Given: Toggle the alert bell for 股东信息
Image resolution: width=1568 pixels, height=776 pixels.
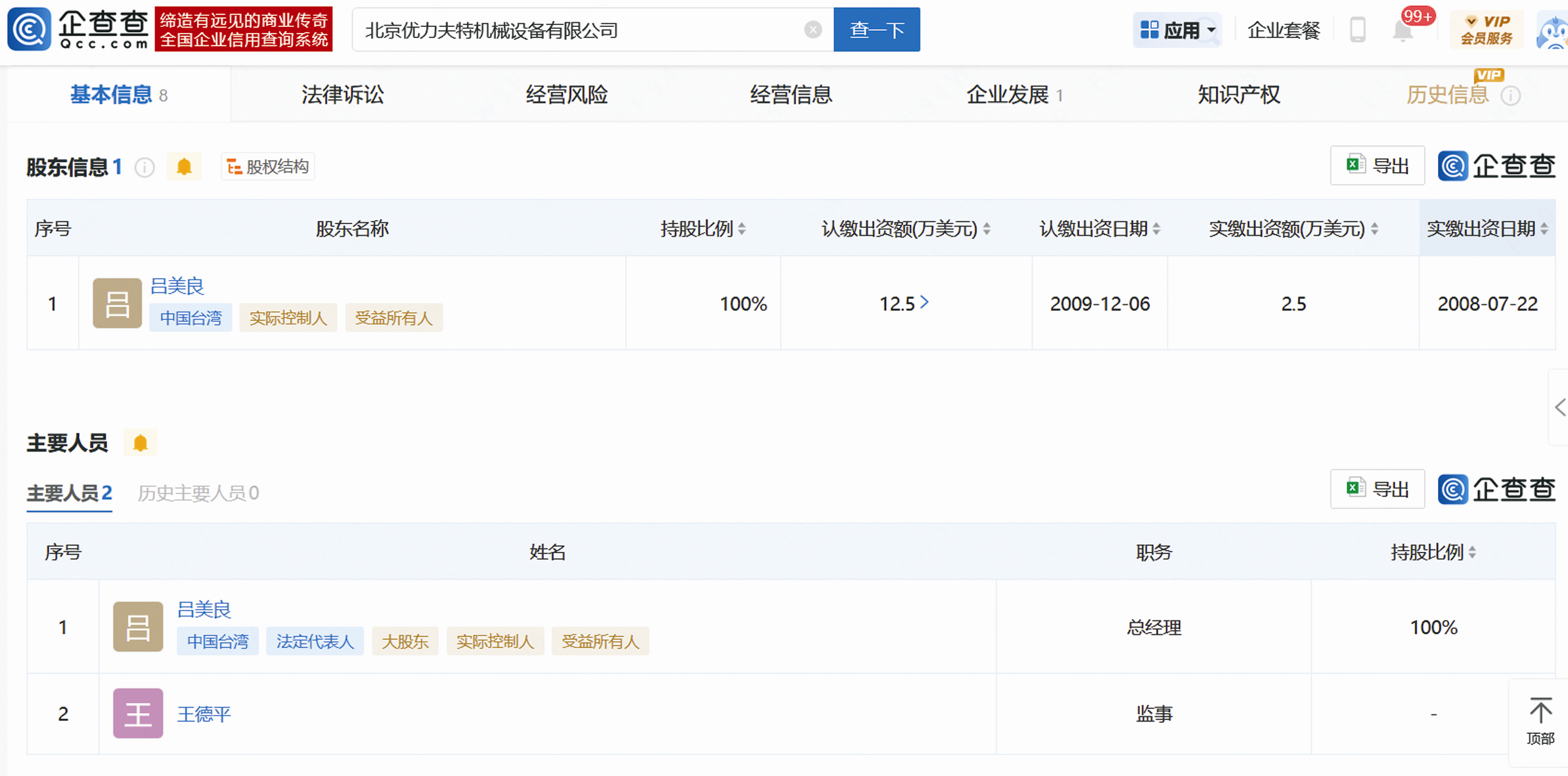Looking at the screenshot, I should pyautogui.click(x=185, y=167).
